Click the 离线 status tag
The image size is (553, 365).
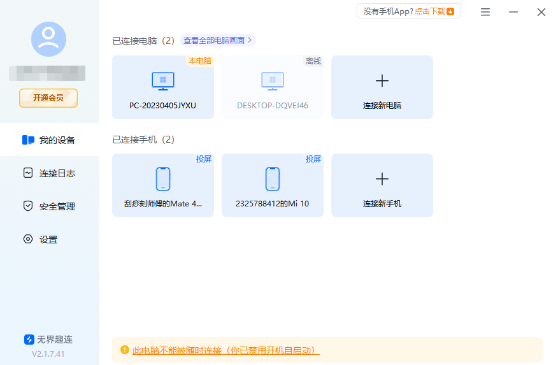coord(313,61)
